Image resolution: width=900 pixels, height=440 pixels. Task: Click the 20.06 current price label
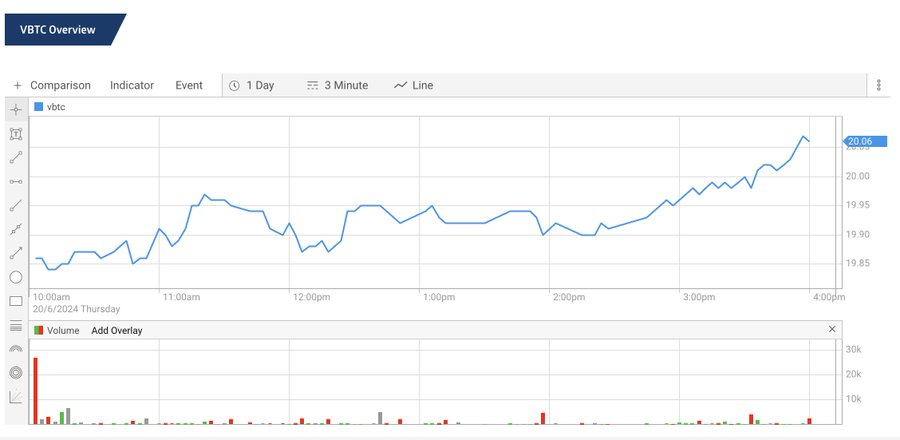859,141
